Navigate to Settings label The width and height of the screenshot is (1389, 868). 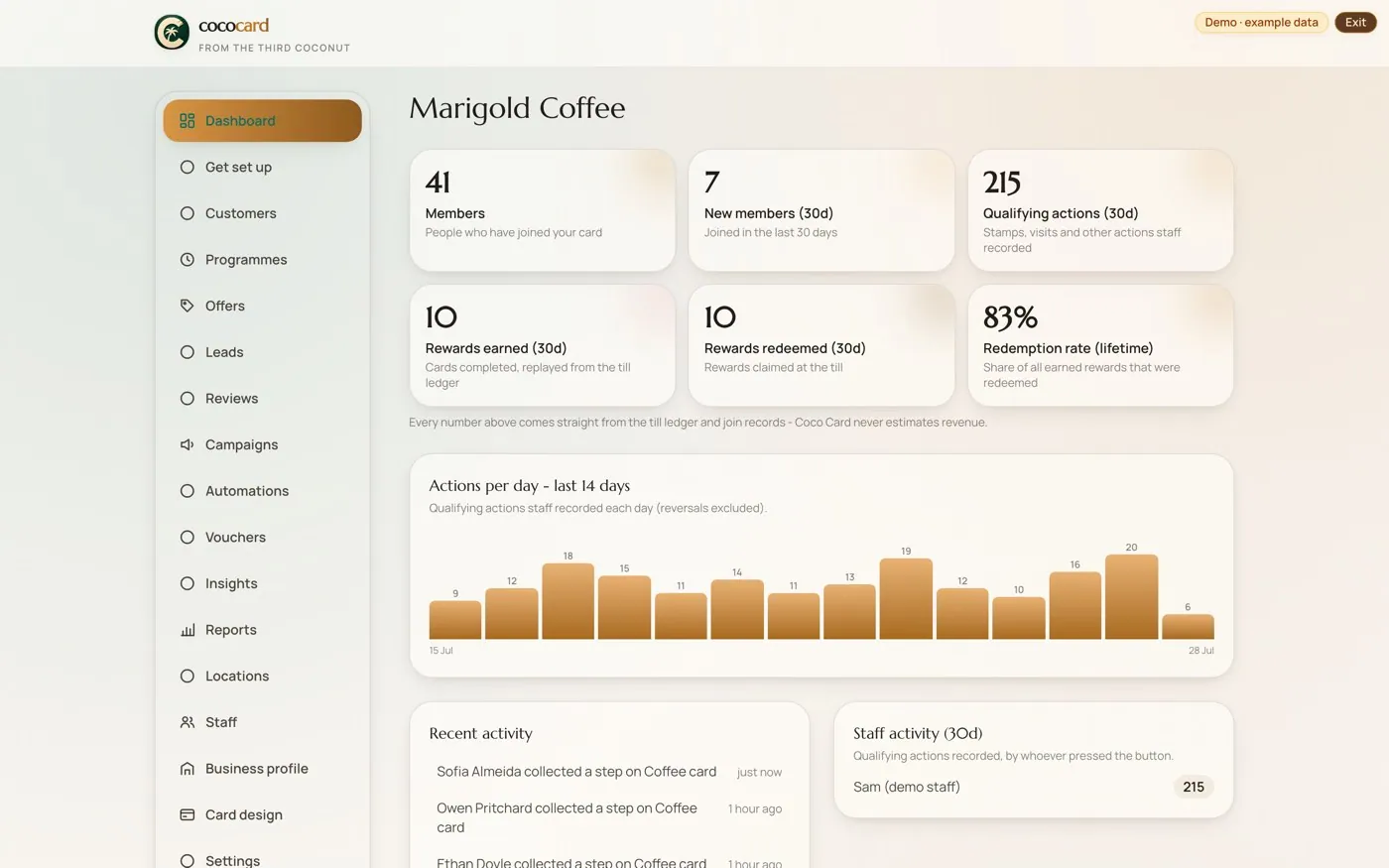(232, 860)
